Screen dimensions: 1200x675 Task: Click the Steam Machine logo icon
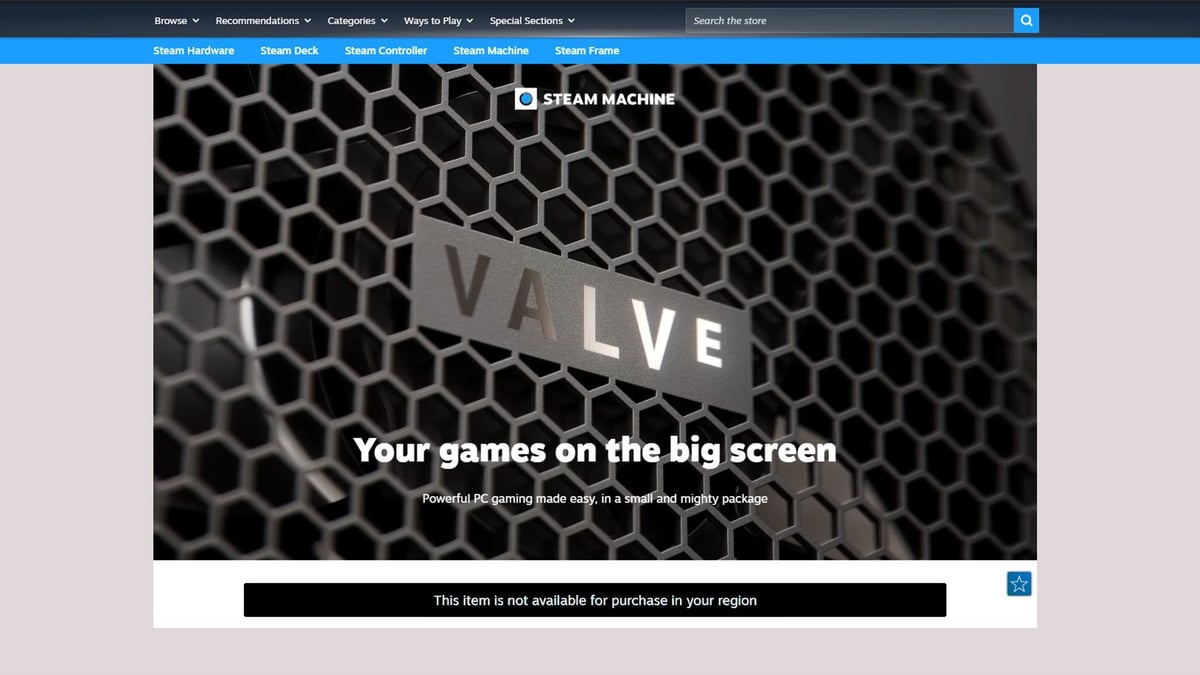(526, 99)
